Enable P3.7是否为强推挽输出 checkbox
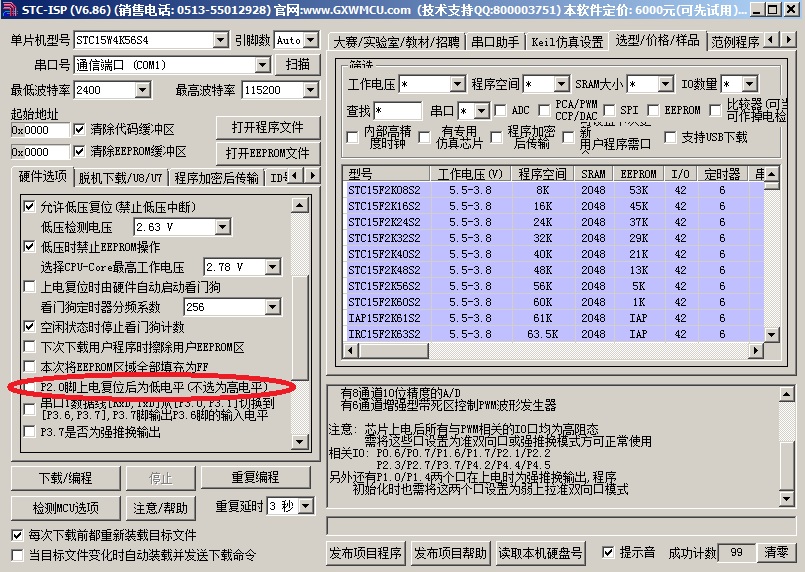This screenshot has height=572, width=805. pyautogui.click(x=29, y=432)
